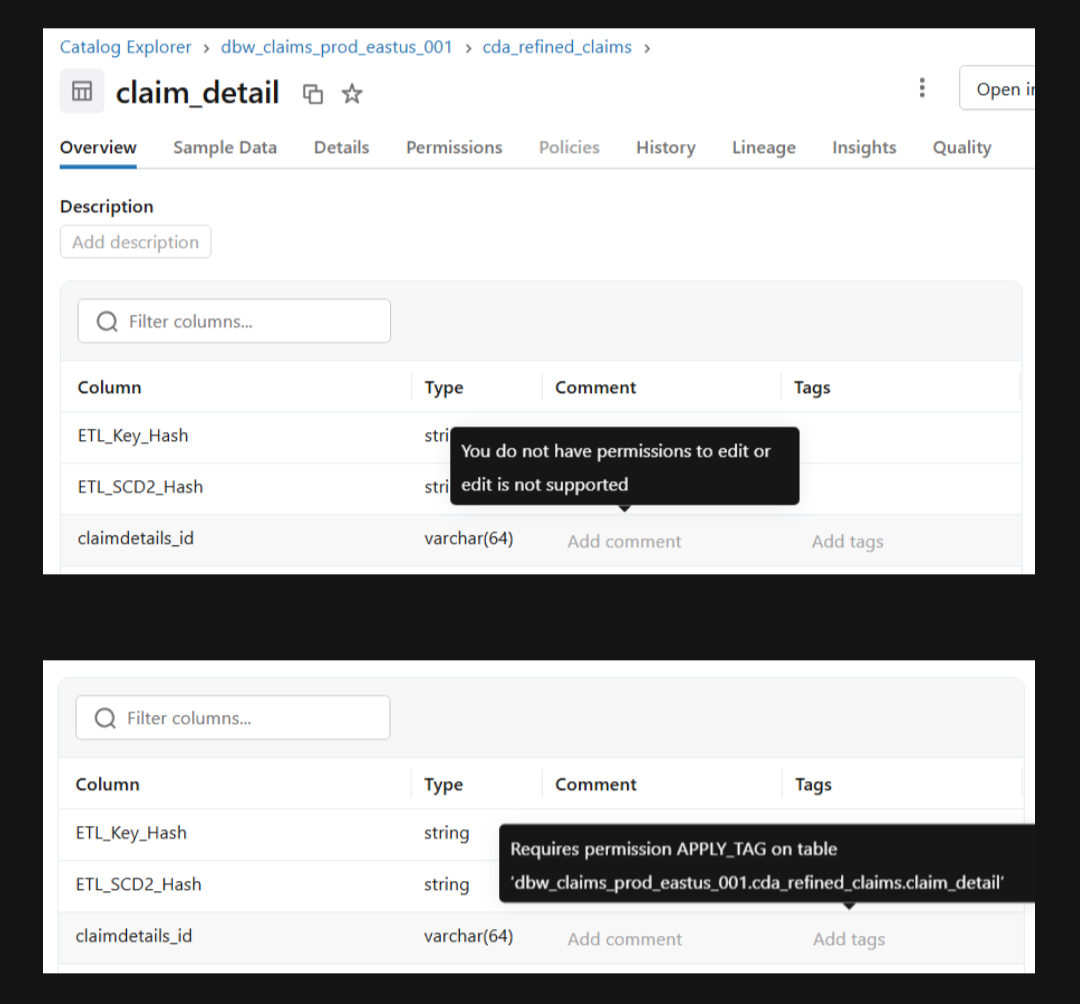Click Add comment in upper claimdetails_id row
This screenshot has width=1080, height=1004.
click(625, 541)
